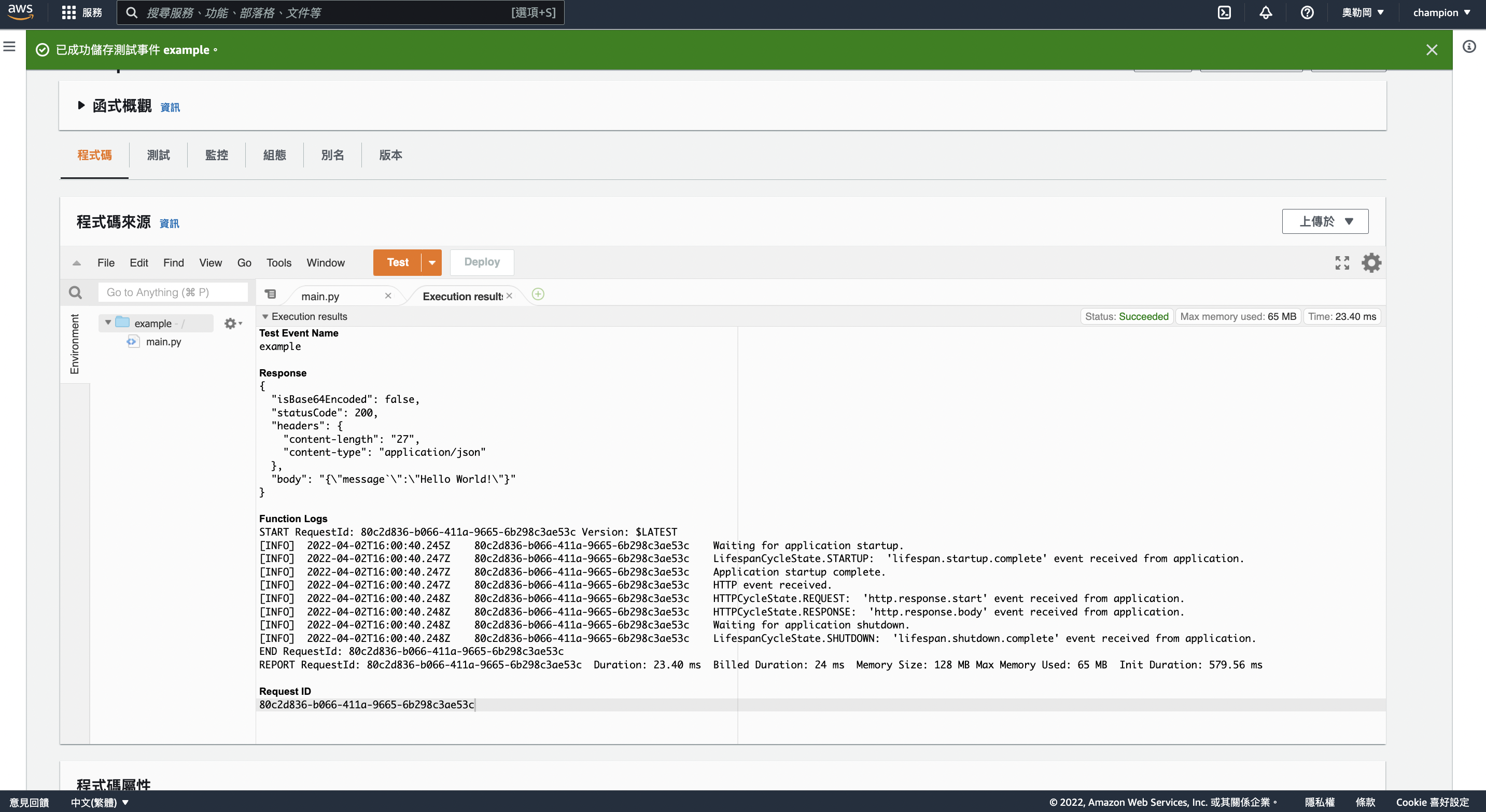
Task: Open the Go menu in editor
Action: point(244,263)
